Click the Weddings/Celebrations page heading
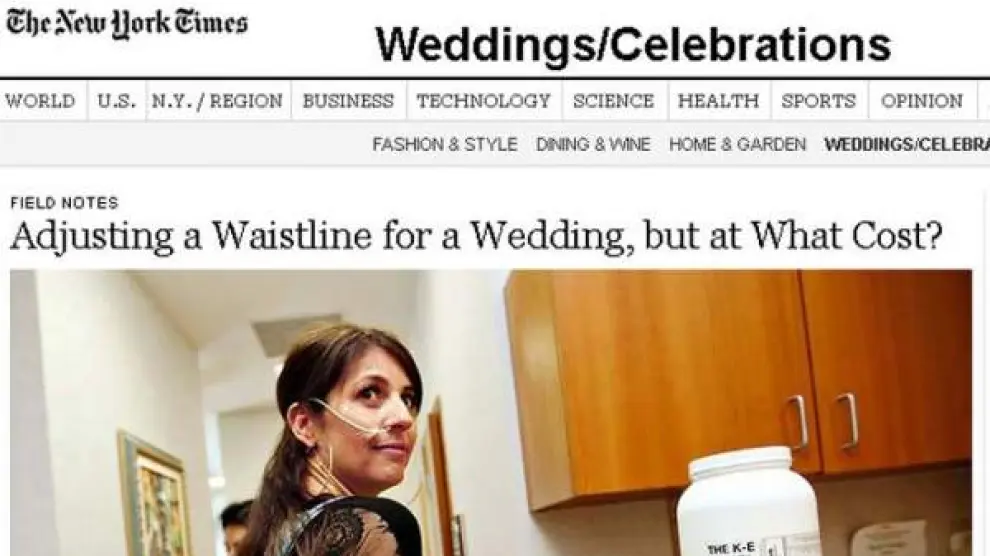990x556 pixels. pyautogui.click(x=633, y=45)
